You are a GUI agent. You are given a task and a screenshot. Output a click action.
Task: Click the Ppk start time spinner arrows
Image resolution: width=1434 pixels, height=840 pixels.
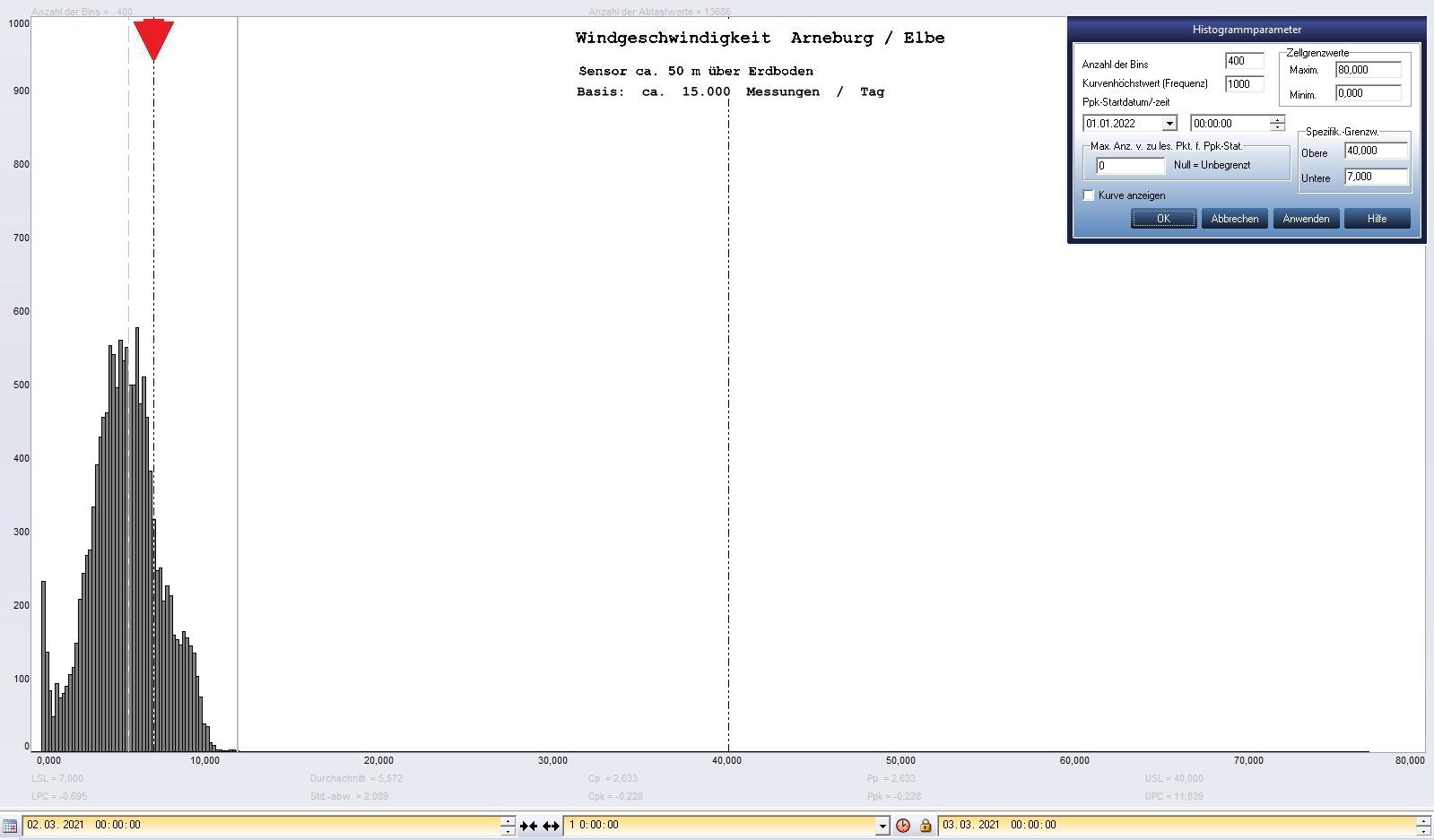(x=1277, y=124)
